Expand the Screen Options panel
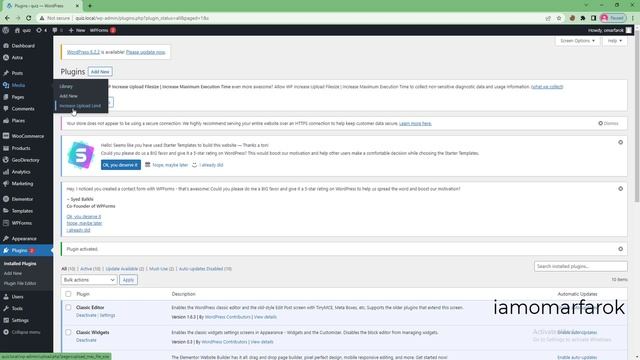Image resolution: width=640 pixels, height=360 pixels. 577,41
